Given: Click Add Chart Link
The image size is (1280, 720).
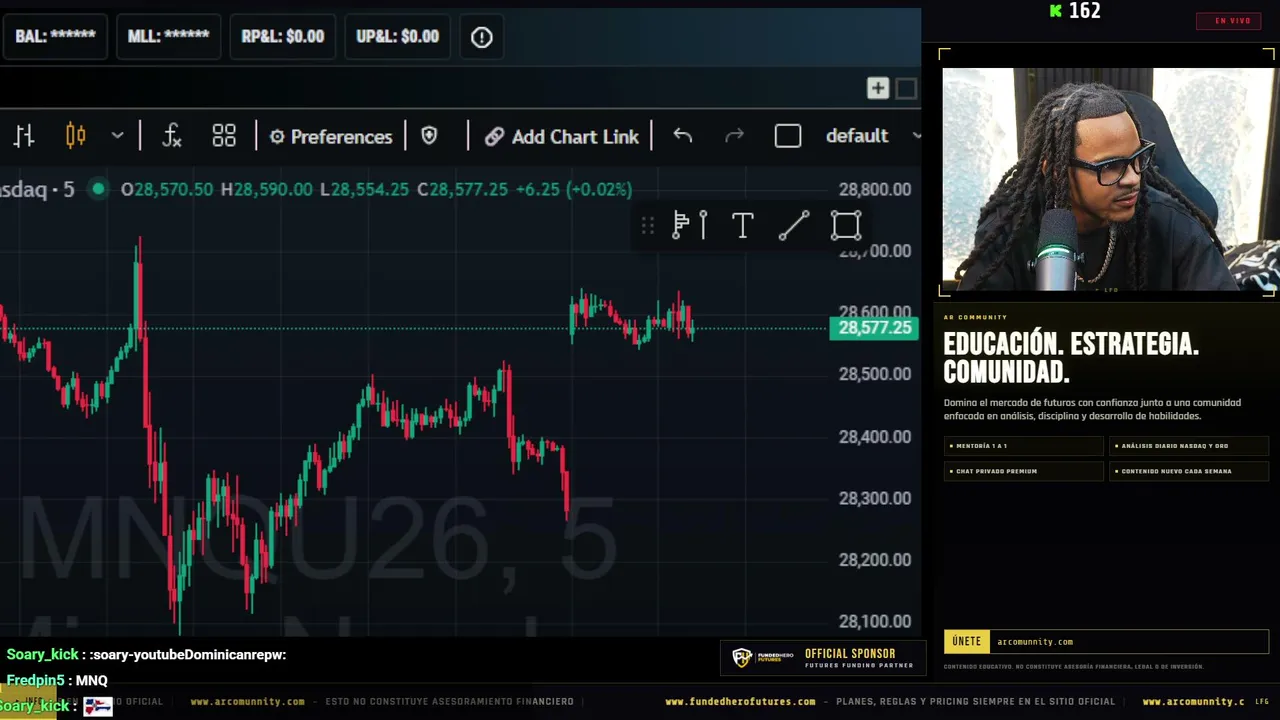Looking at the screenshot, I should (x=562, y=137).
